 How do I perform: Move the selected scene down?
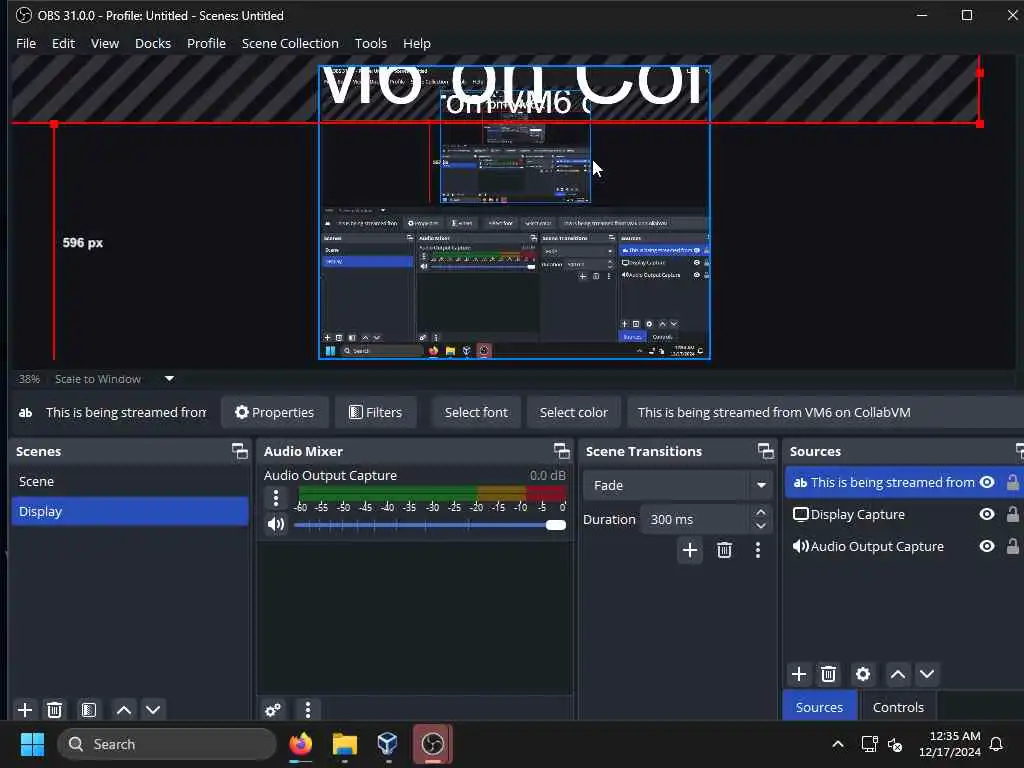pos(153,709)
